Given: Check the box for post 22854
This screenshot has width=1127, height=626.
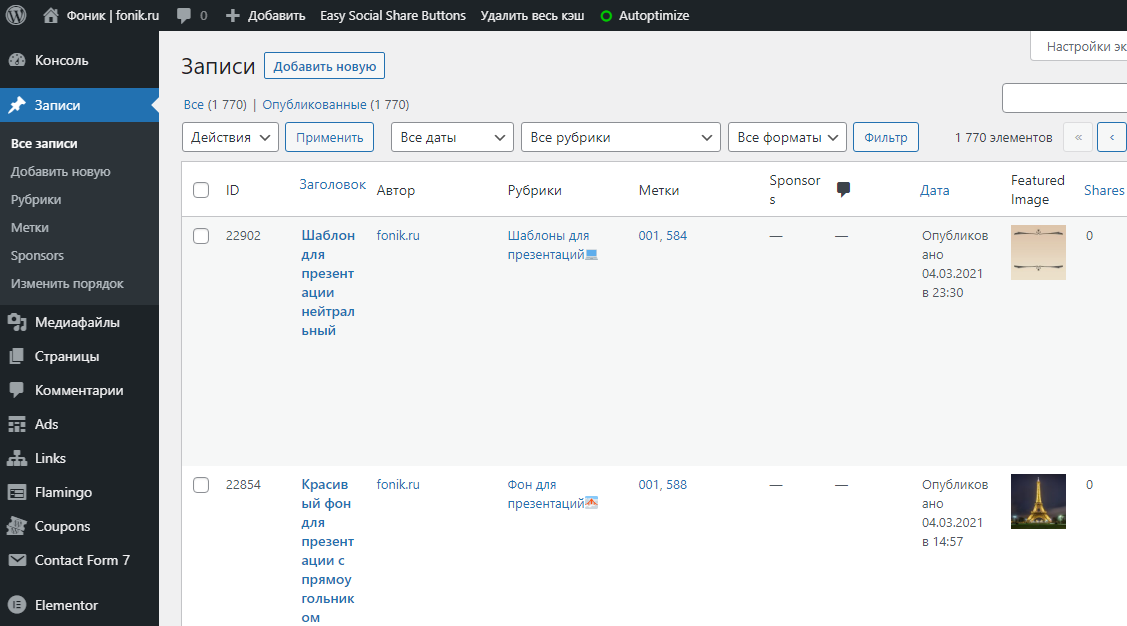Looking at the screenshot, I should (x=201, y=485).
